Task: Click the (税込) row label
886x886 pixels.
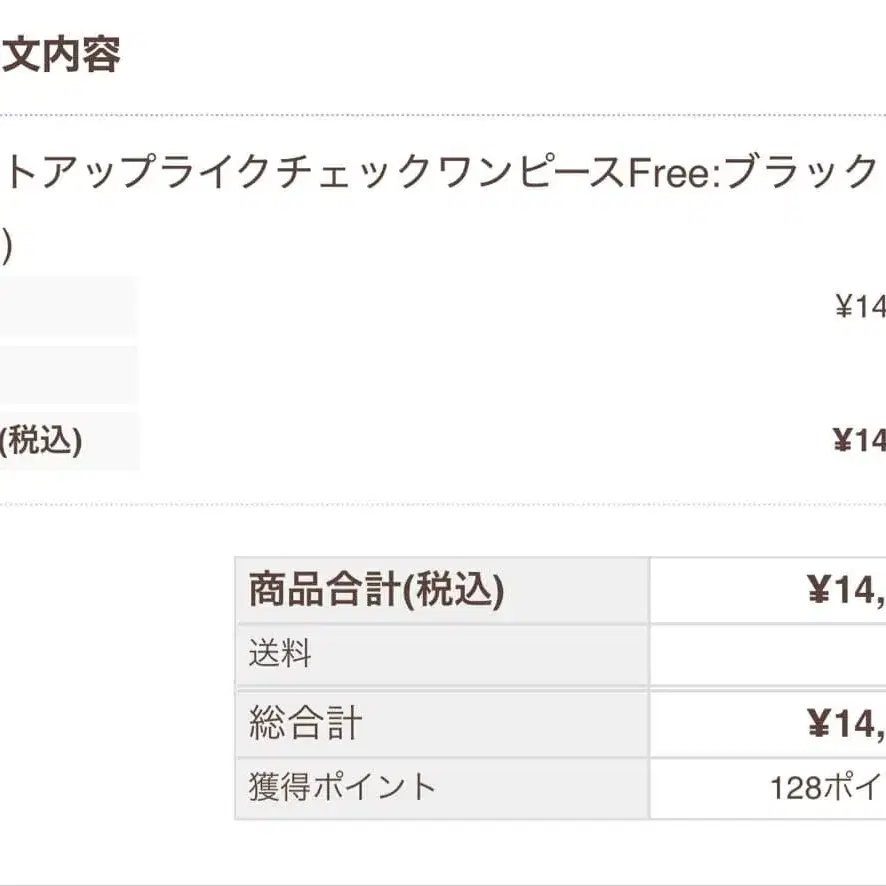Action: (x=42, y=441)
